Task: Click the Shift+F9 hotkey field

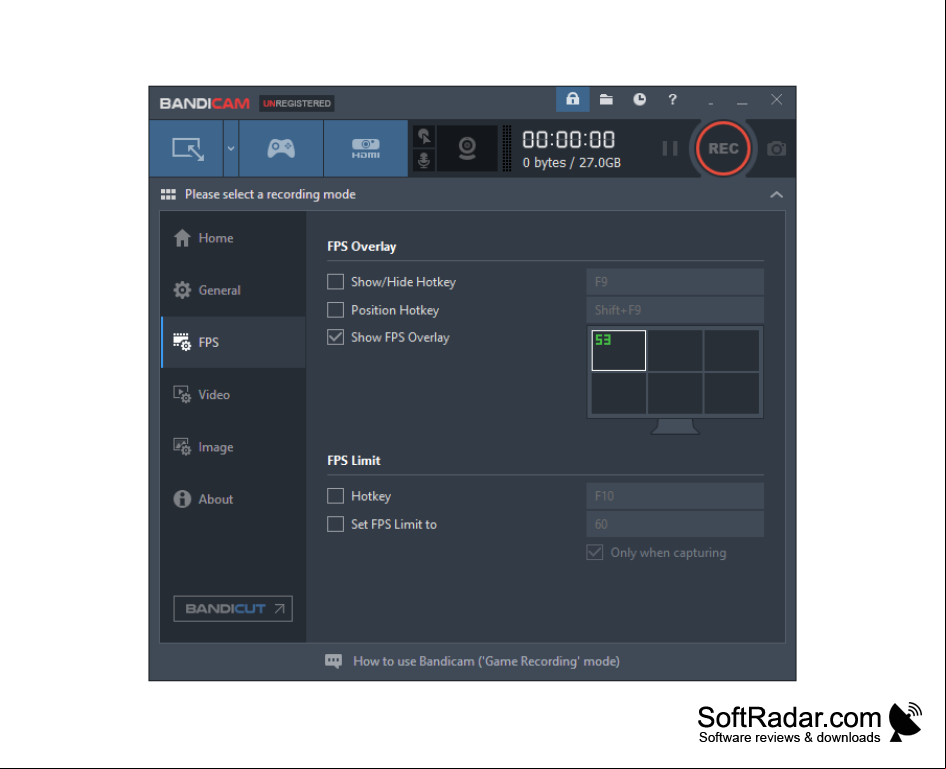Action: 675,309
